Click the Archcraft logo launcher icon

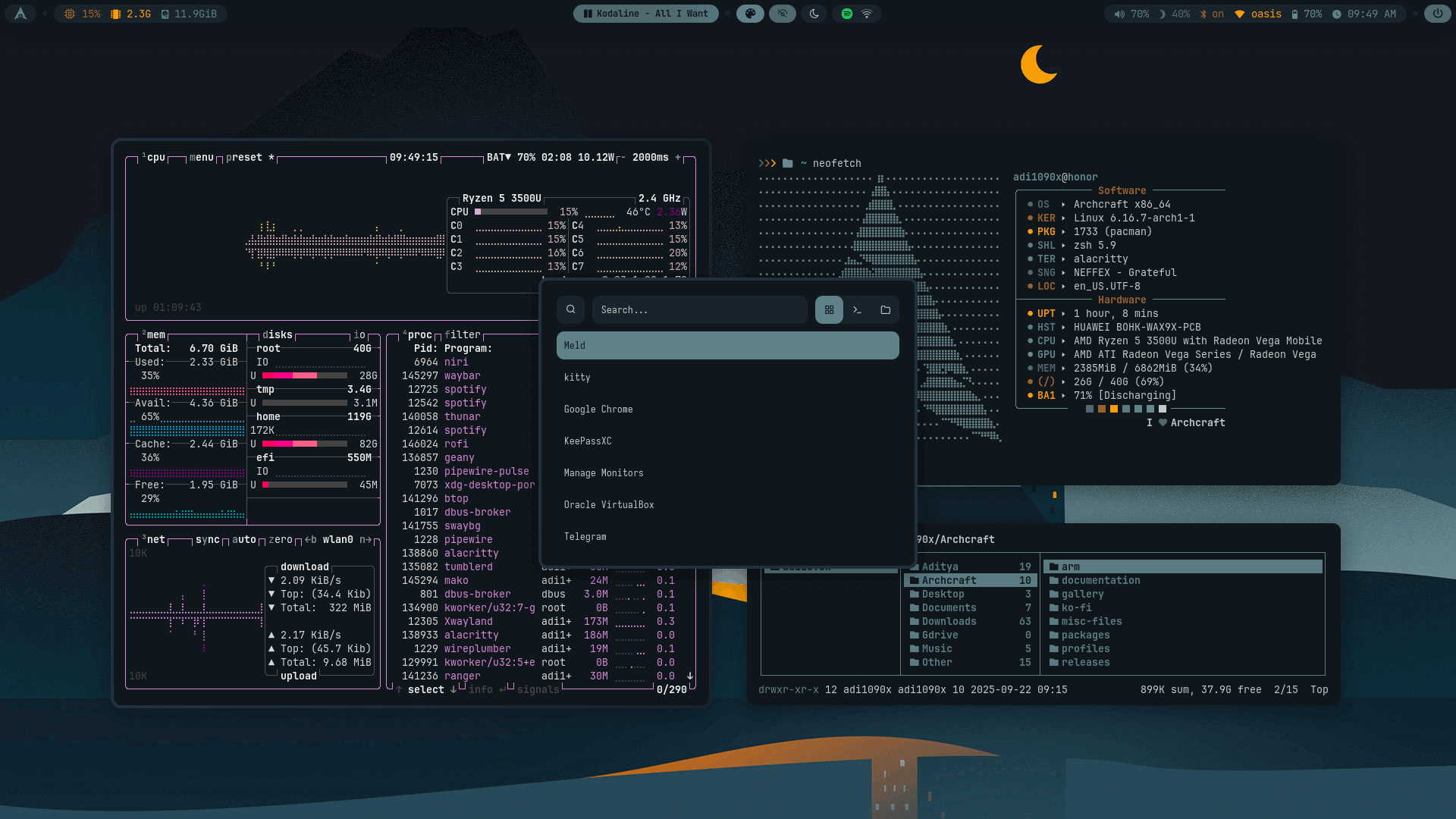pos(20,14)
